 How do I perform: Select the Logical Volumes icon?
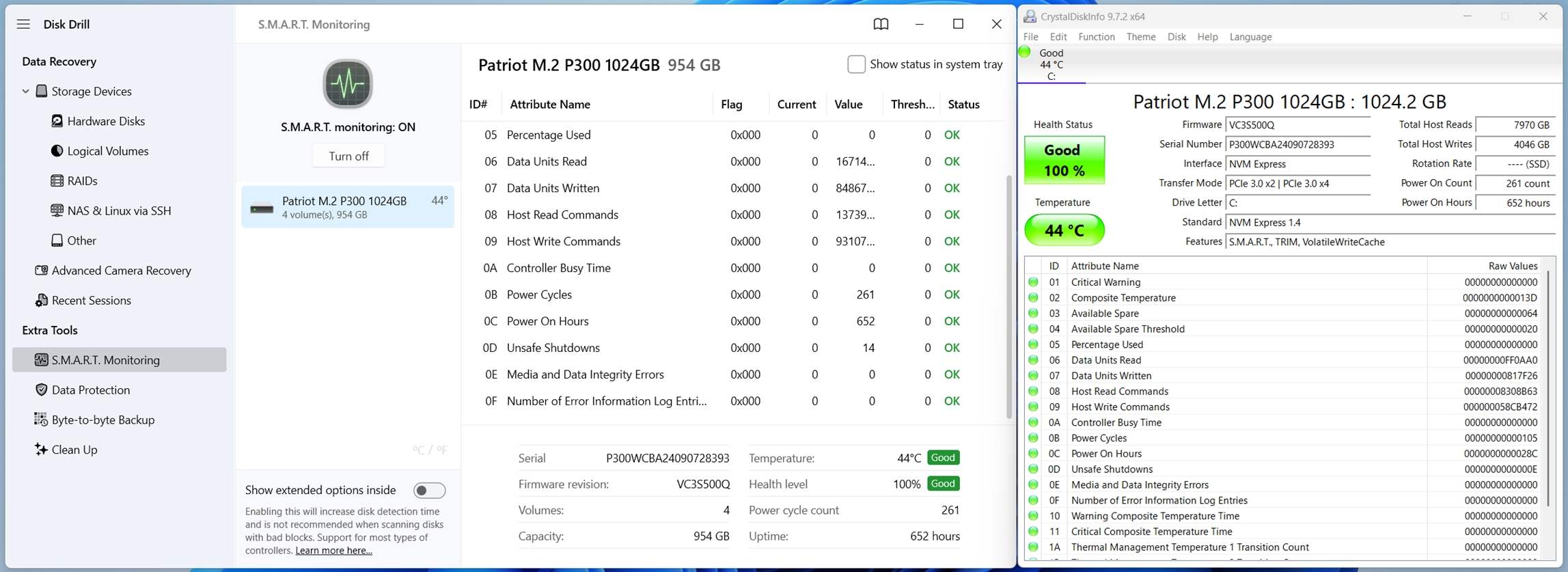click(x=57, y=151)
